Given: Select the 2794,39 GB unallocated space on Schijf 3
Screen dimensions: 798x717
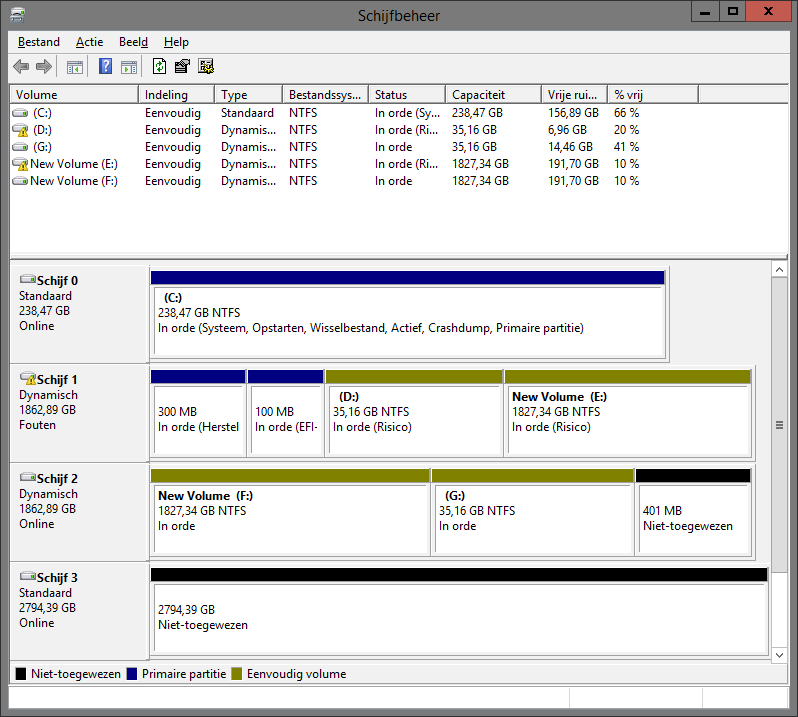Looking at the screenshot, I should tap(458, 616).
